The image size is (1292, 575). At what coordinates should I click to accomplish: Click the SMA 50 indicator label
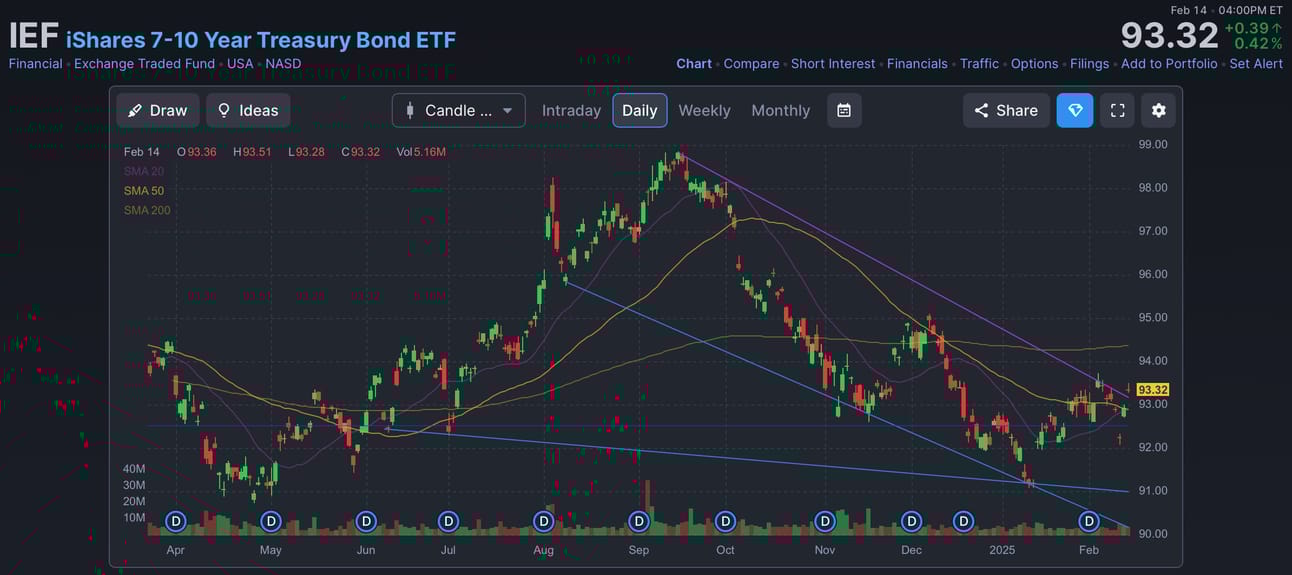coord(144,190)
